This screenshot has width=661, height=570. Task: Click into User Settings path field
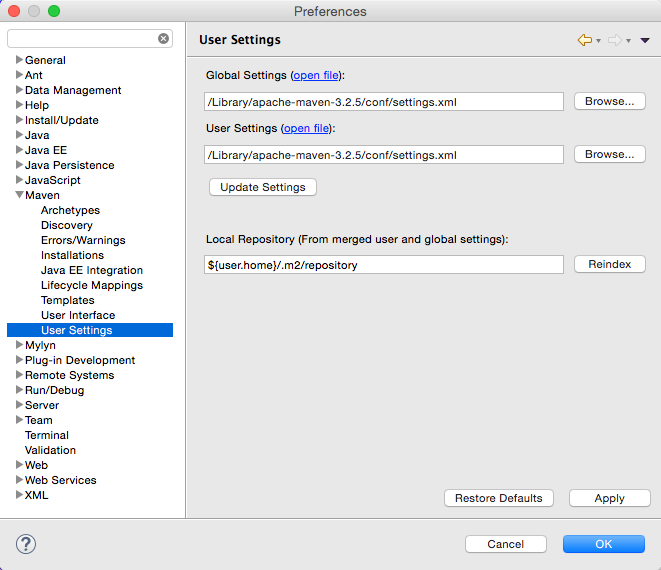[x=384, y=155]
